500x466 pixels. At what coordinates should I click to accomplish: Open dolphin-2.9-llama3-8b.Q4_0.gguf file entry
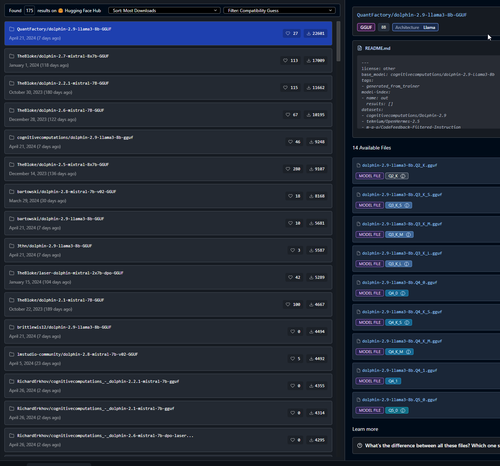(426, 288)
